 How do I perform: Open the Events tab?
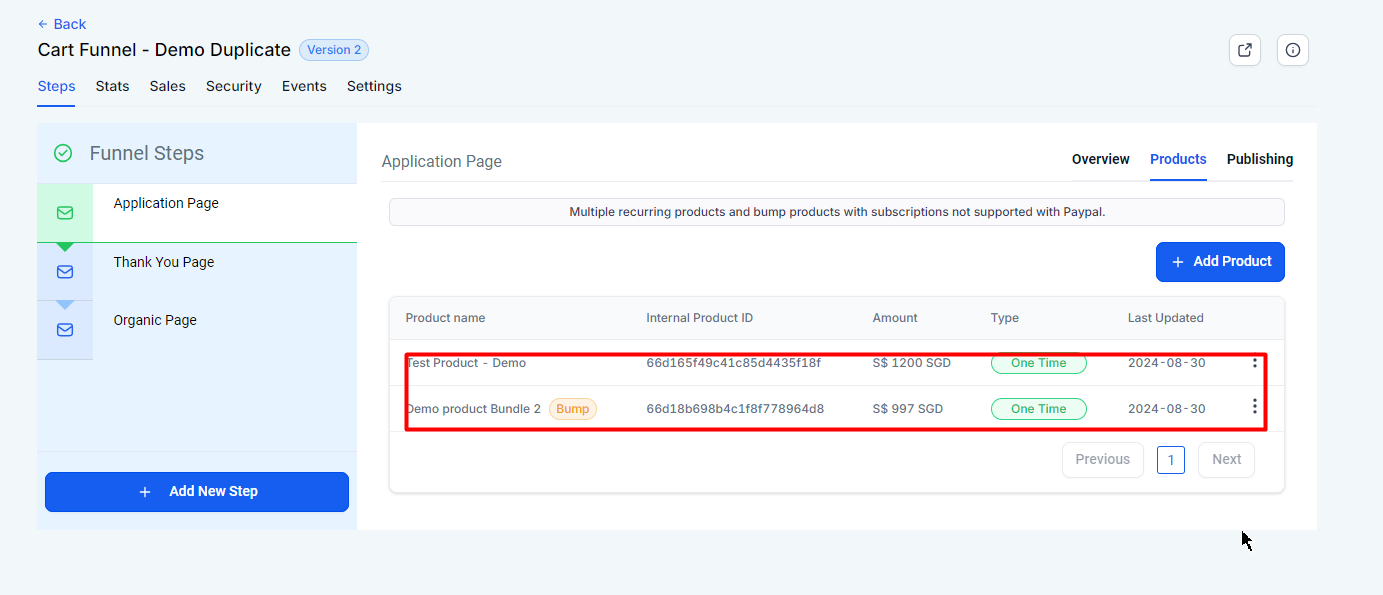[304, 86]
